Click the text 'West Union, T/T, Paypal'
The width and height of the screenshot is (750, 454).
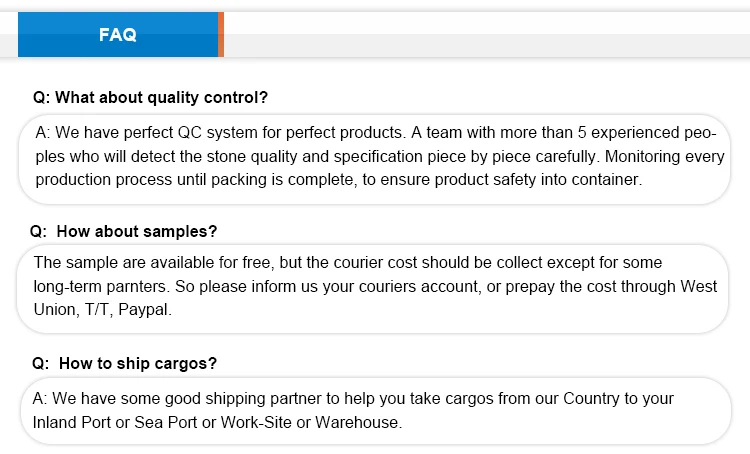[x=103, y=311]
